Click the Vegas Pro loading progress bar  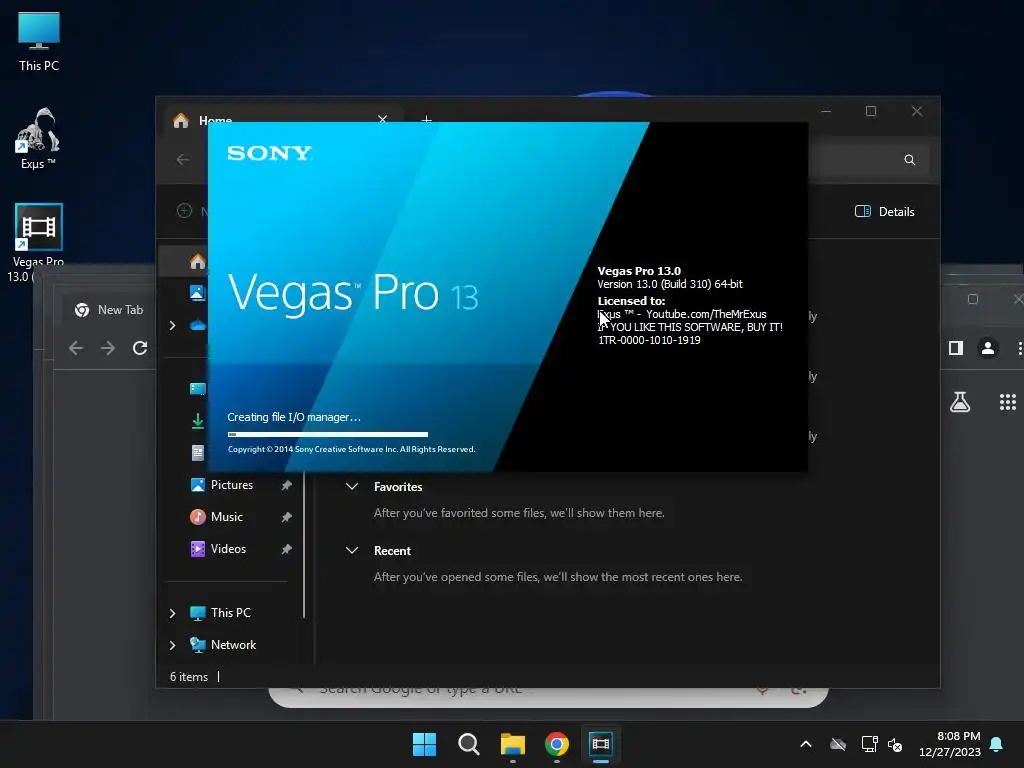pos(328,434)
